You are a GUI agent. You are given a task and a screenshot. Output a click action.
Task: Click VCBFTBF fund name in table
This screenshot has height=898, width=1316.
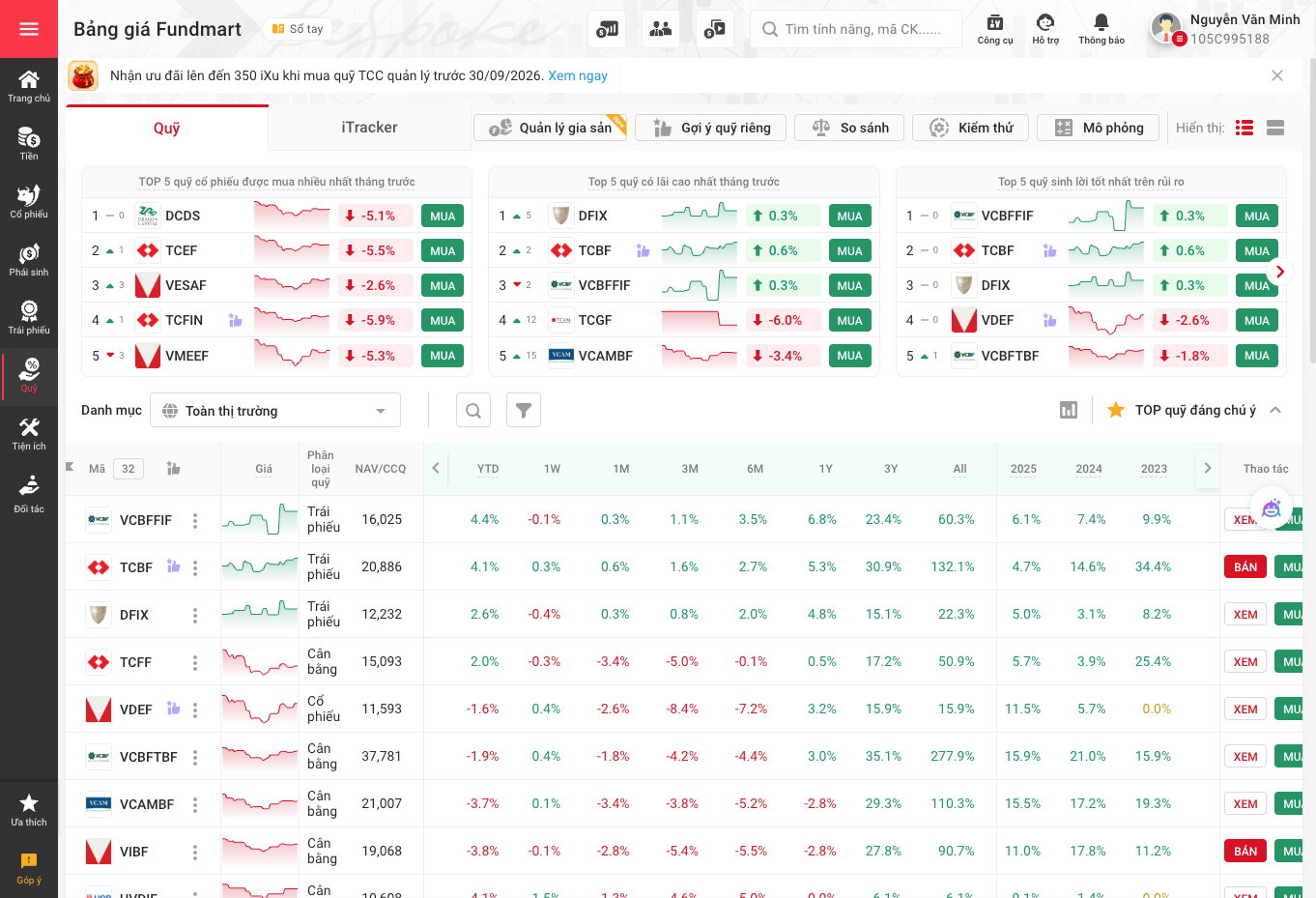pyautogui.click(x=149, y=757)
